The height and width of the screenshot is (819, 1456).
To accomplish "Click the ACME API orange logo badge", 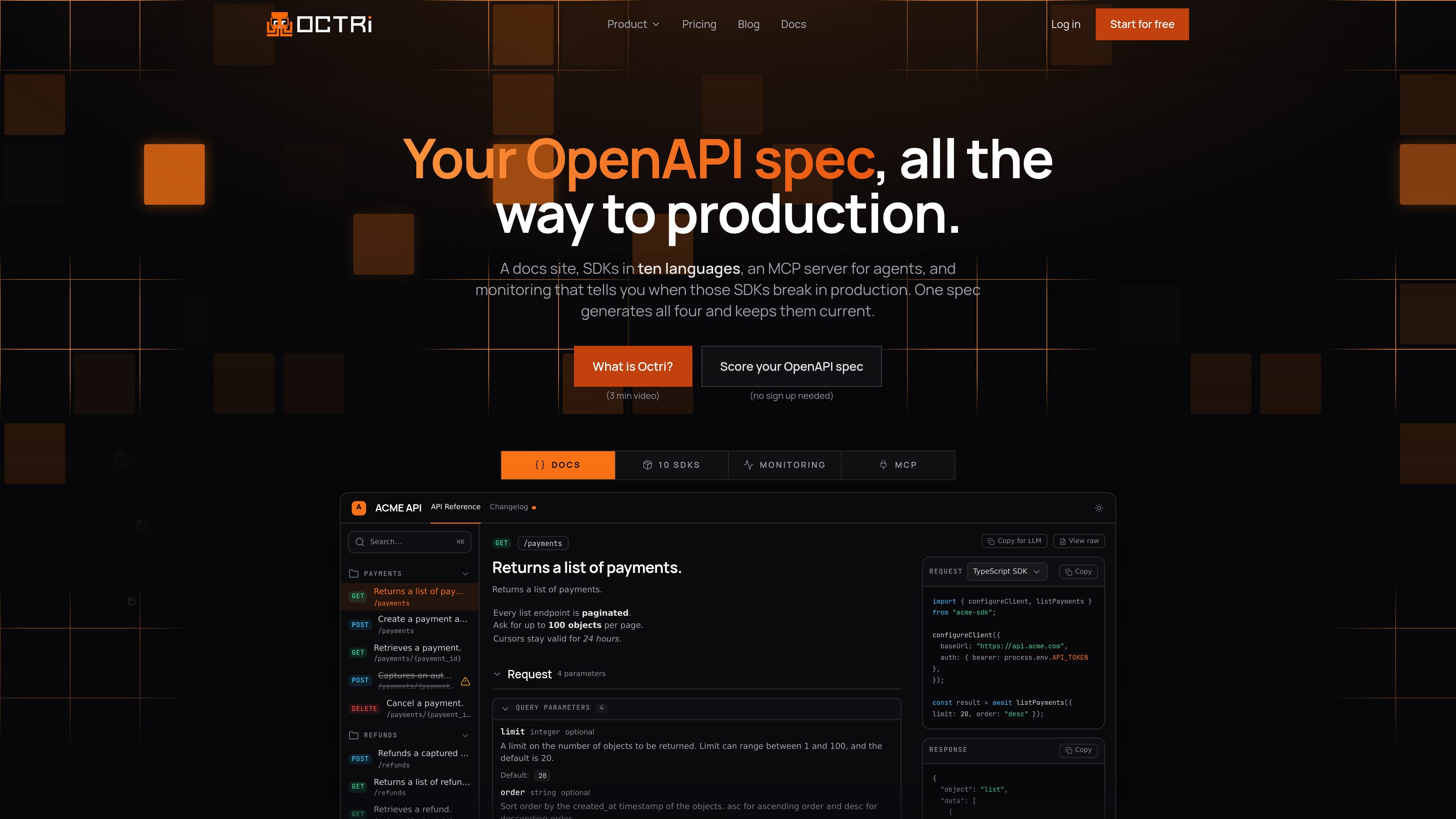I will point(358,508).
